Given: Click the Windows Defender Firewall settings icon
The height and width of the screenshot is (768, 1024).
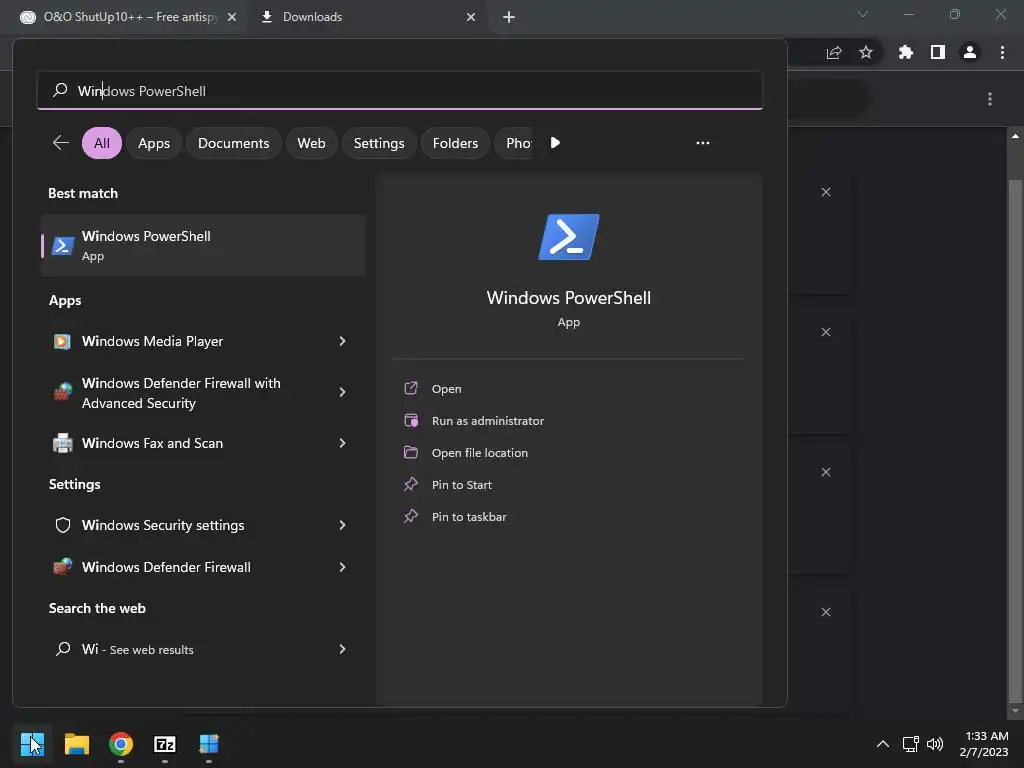Looking at the screenshot, I should tap(62, 567).
